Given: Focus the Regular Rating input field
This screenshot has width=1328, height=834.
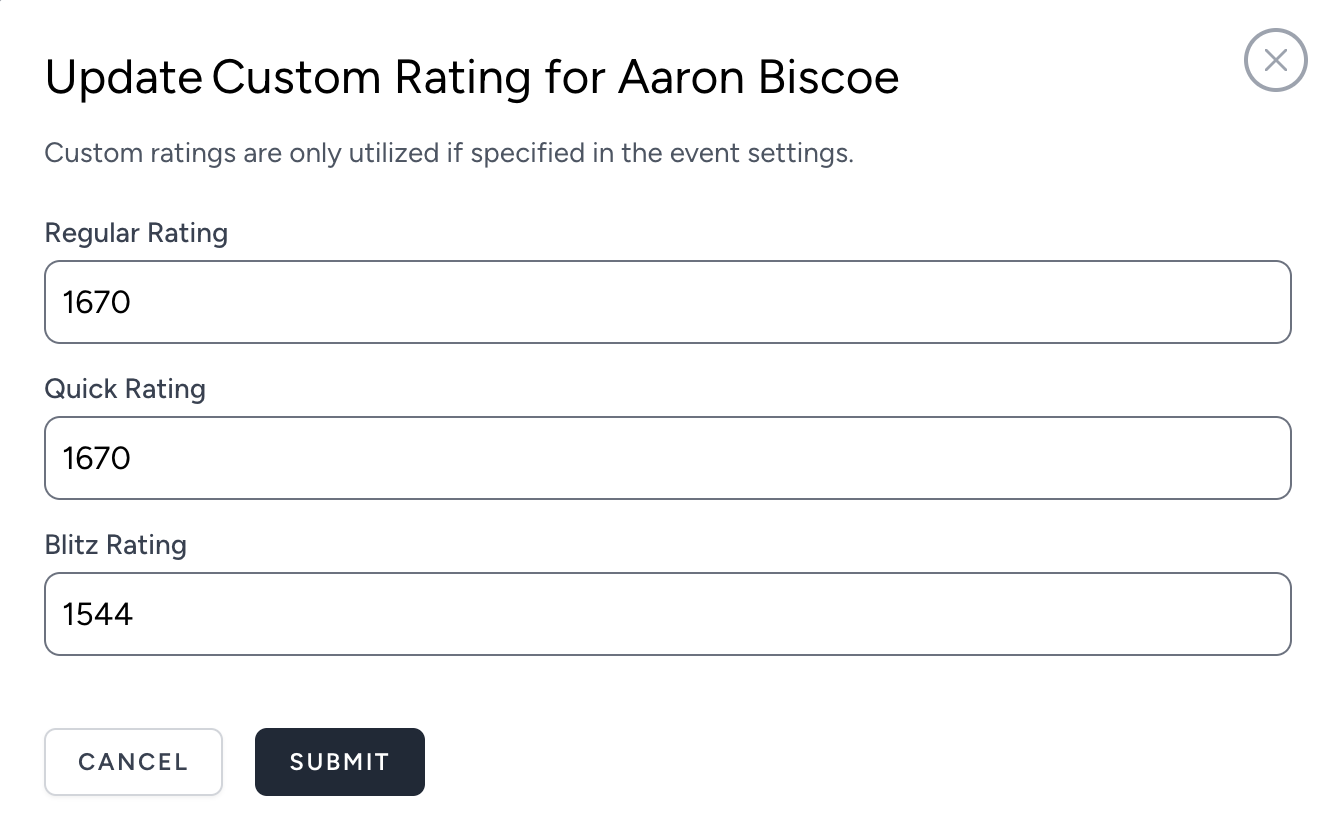Looking at the screenshot, I should [668, 302].
